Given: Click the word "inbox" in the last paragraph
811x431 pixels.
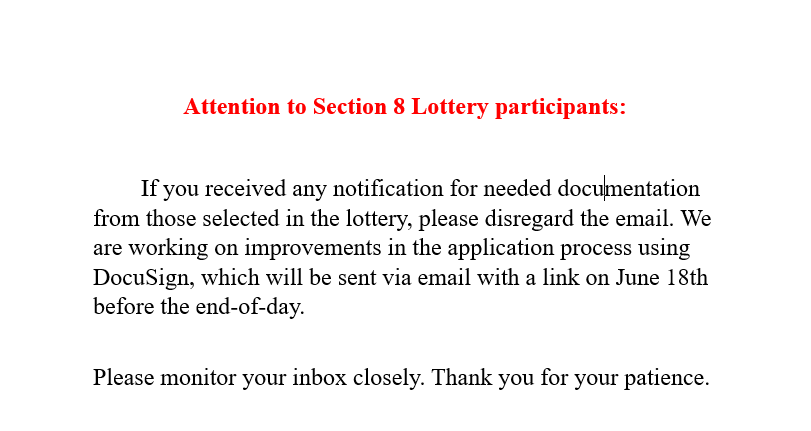Looking at the screenshot, I should 320,377.
